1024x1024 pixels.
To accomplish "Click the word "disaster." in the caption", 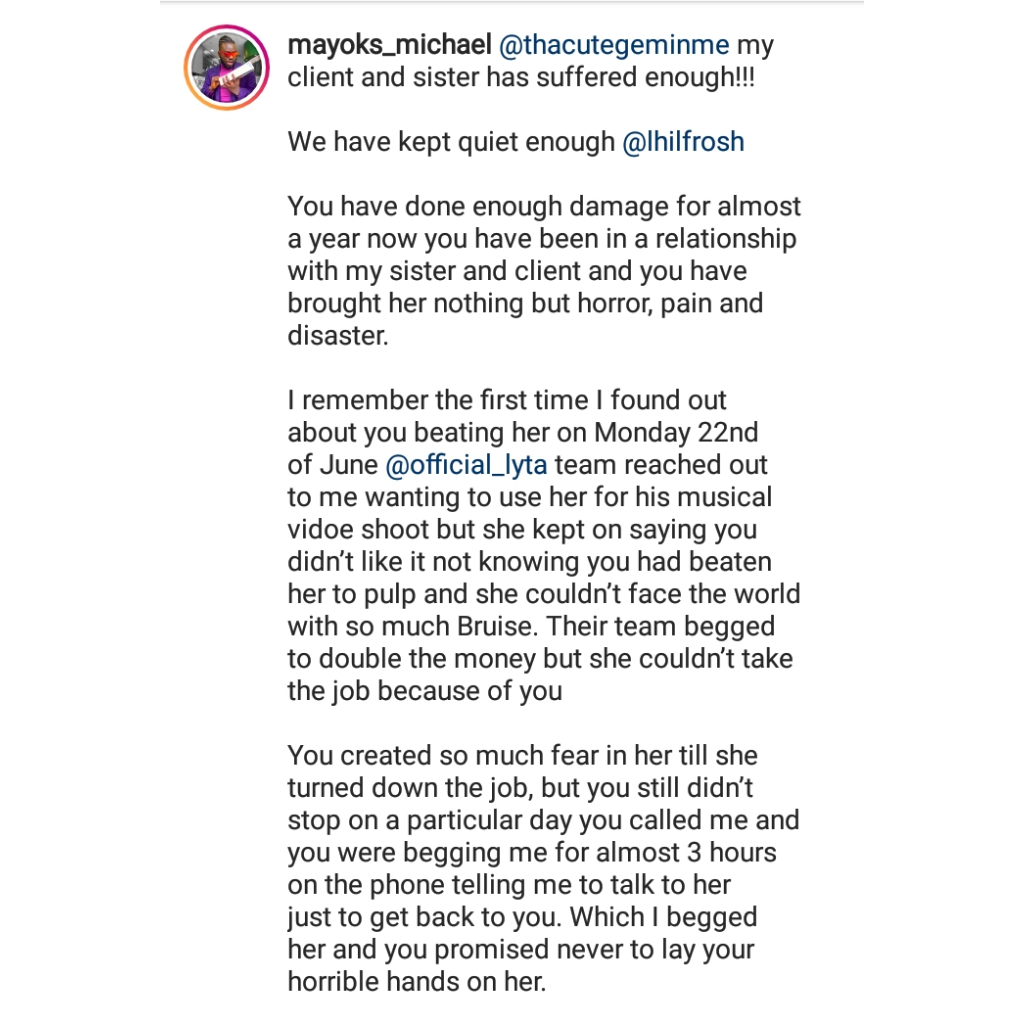I will pyautogui.click(x=338, y=336).
